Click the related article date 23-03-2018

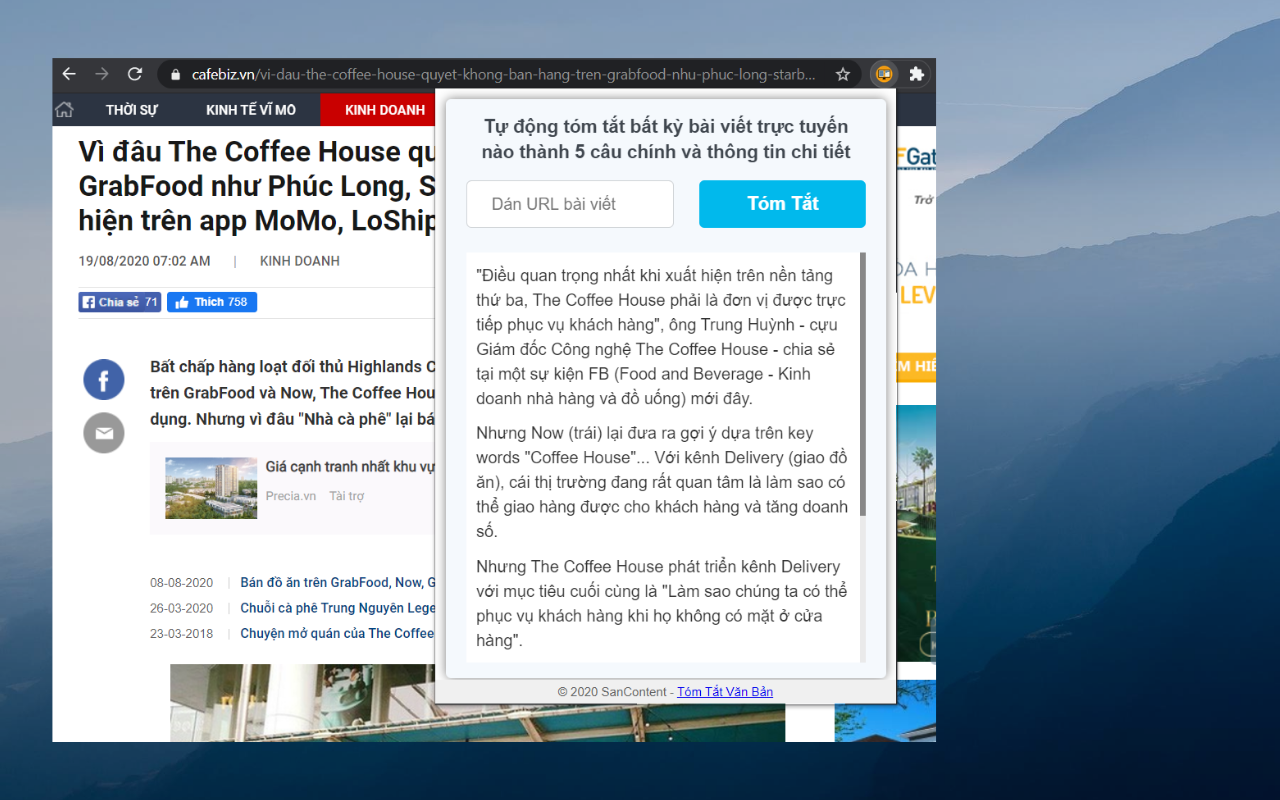(182, 633)
